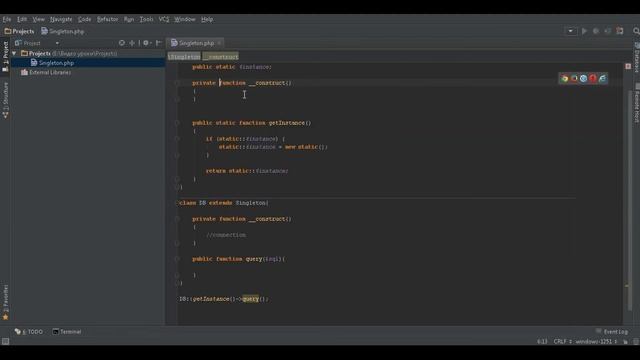This screenshot has width=640, height=360.
Task: Click the \Singleton breadcrumb above editor
Action: pos(184,56)
